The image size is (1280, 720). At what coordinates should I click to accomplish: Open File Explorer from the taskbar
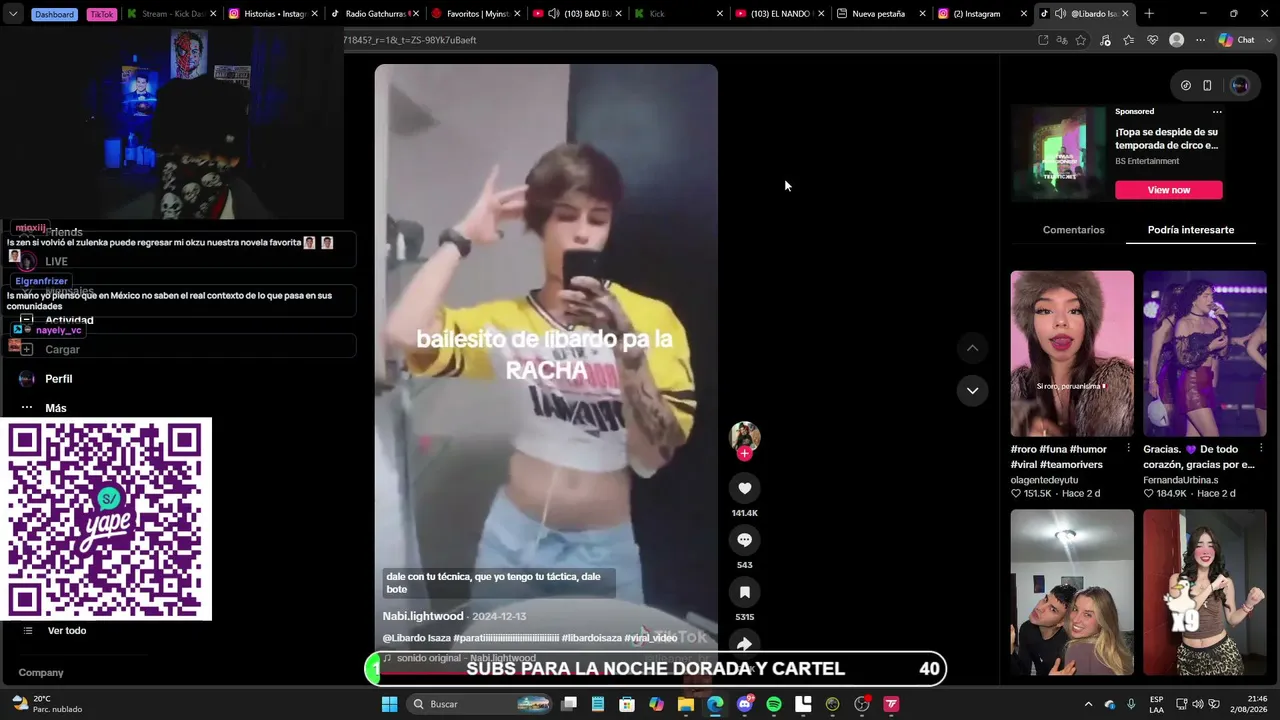coord(686,704)
